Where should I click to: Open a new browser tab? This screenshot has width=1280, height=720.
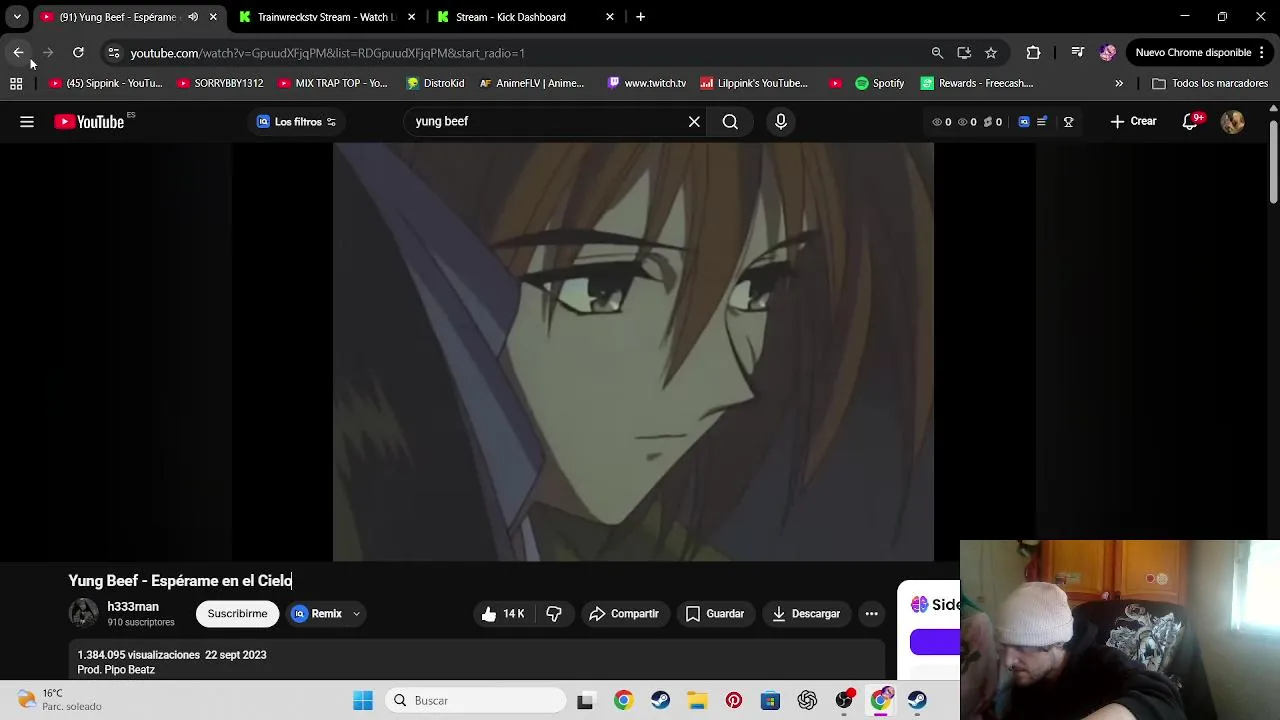tap(640, 17)
